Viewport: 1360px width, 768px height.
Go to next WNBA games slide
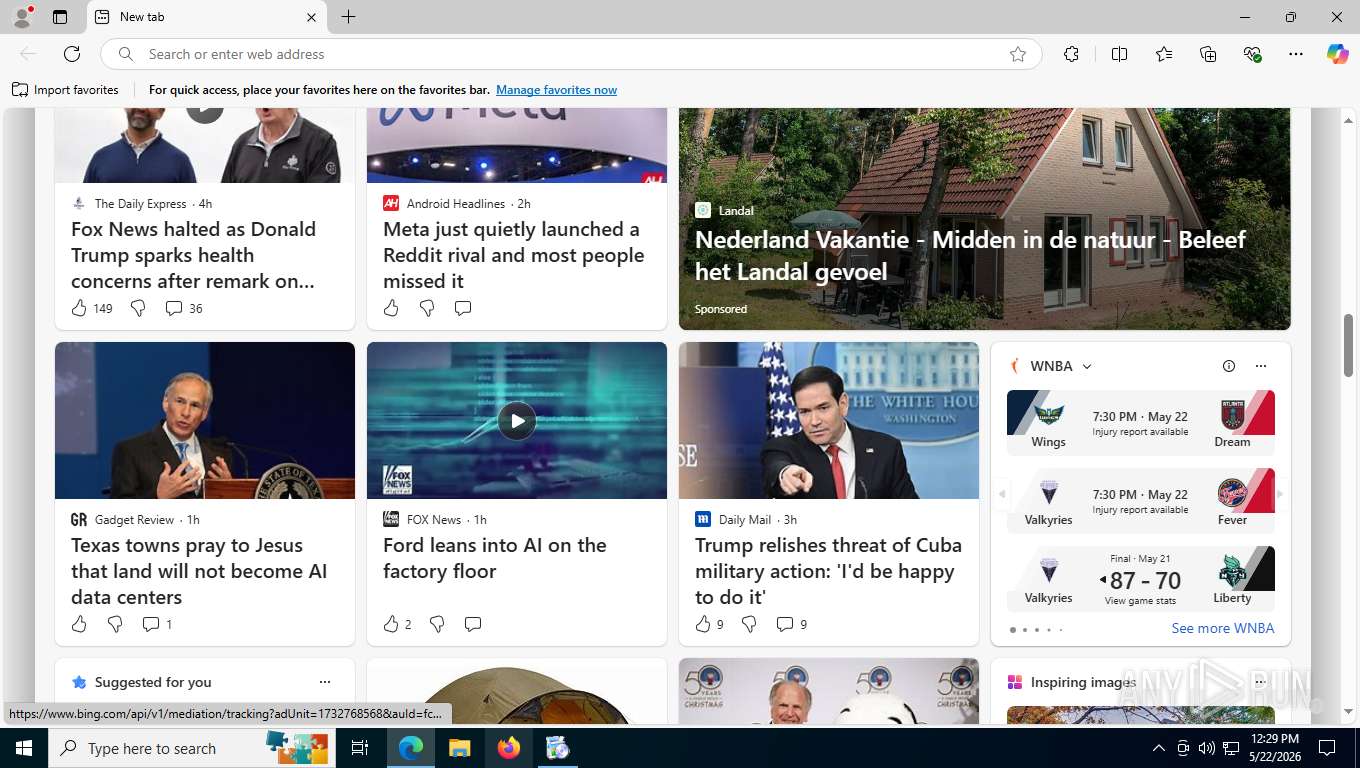[1280, 494]
